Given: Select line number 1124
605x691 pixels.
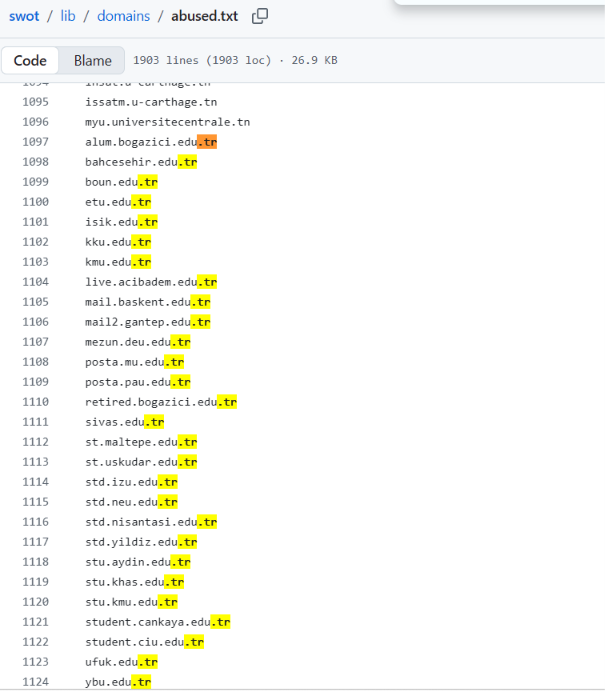Looking at the screenshot, I should point(36,682).
